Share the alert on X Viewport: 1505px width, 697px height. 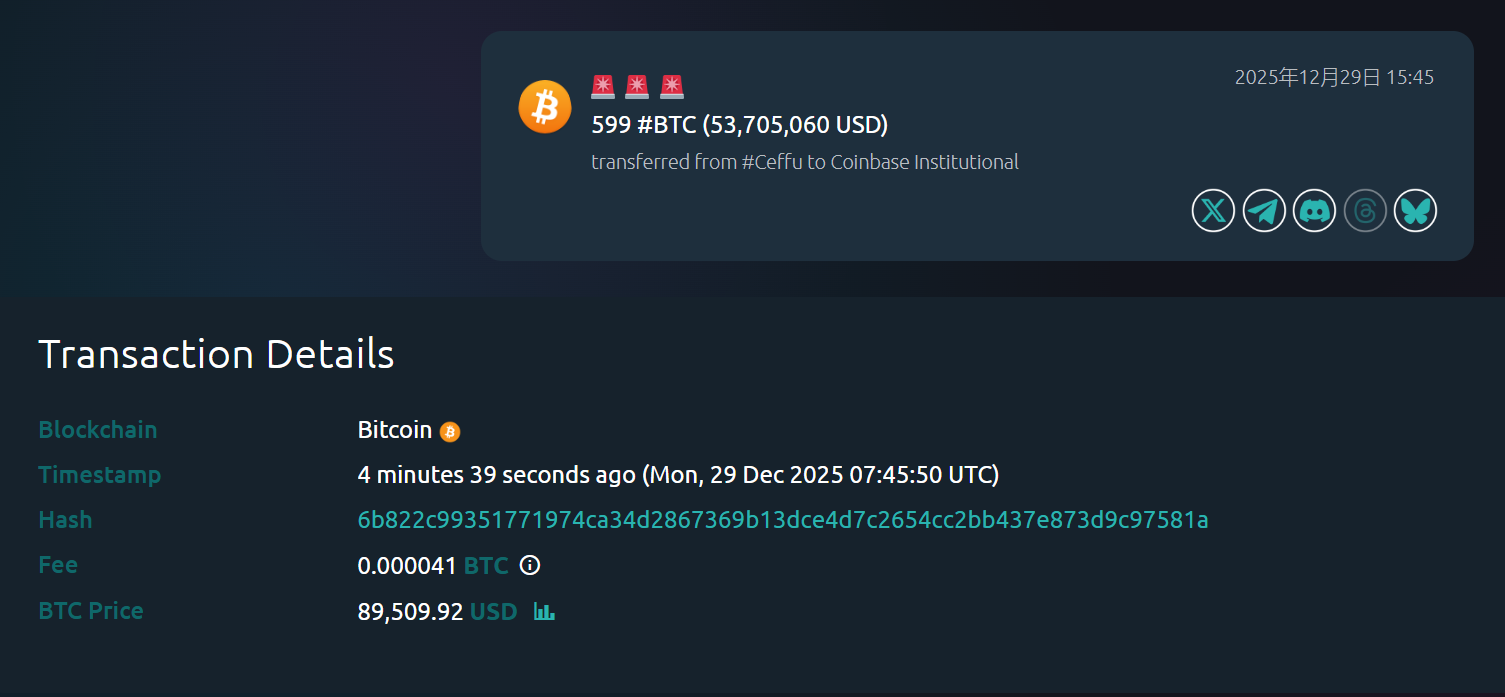(1213, 211)
